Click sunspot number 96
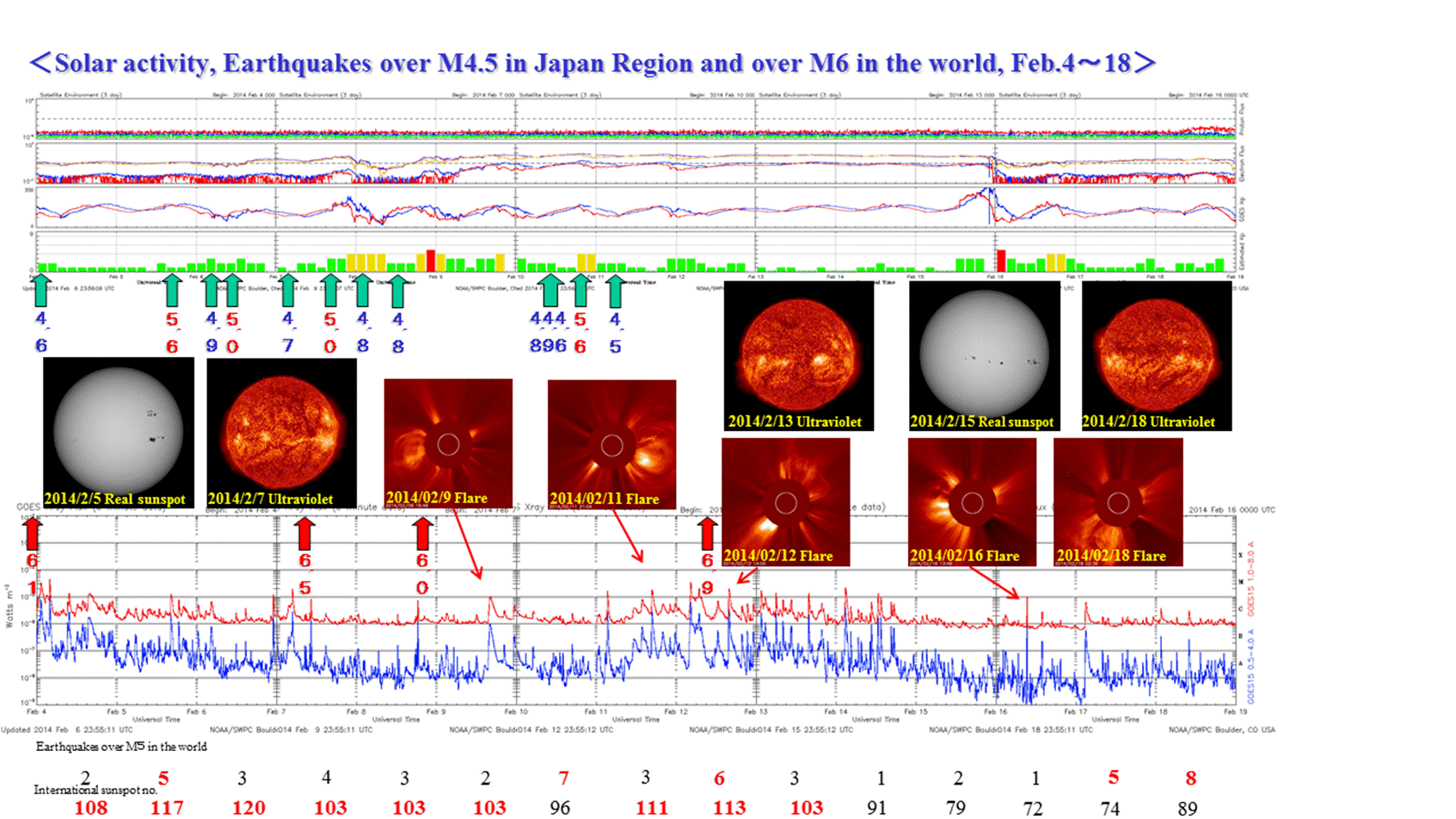 560,807
